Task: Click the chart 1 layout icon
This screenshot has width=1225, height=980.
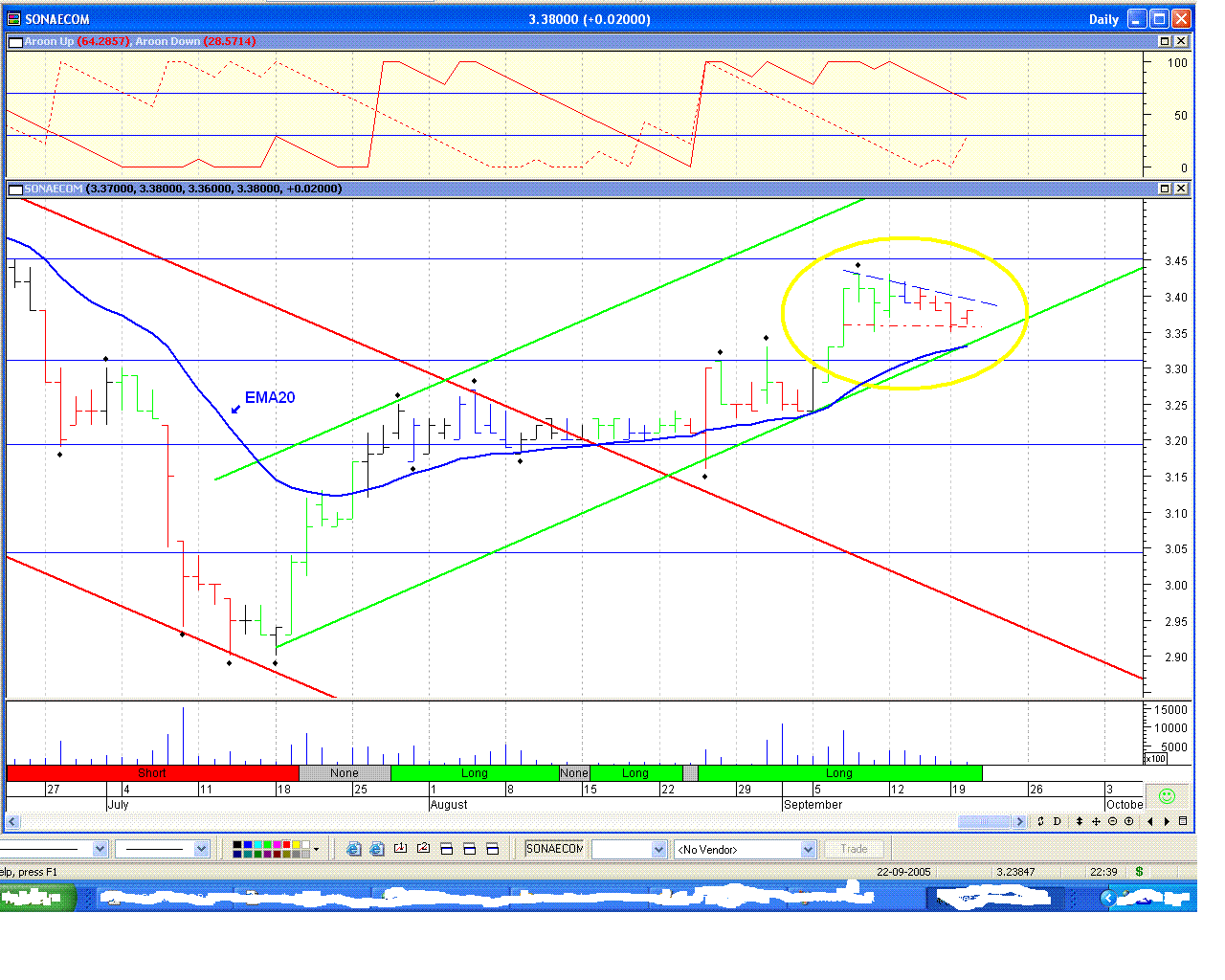Action: (400, 848)
